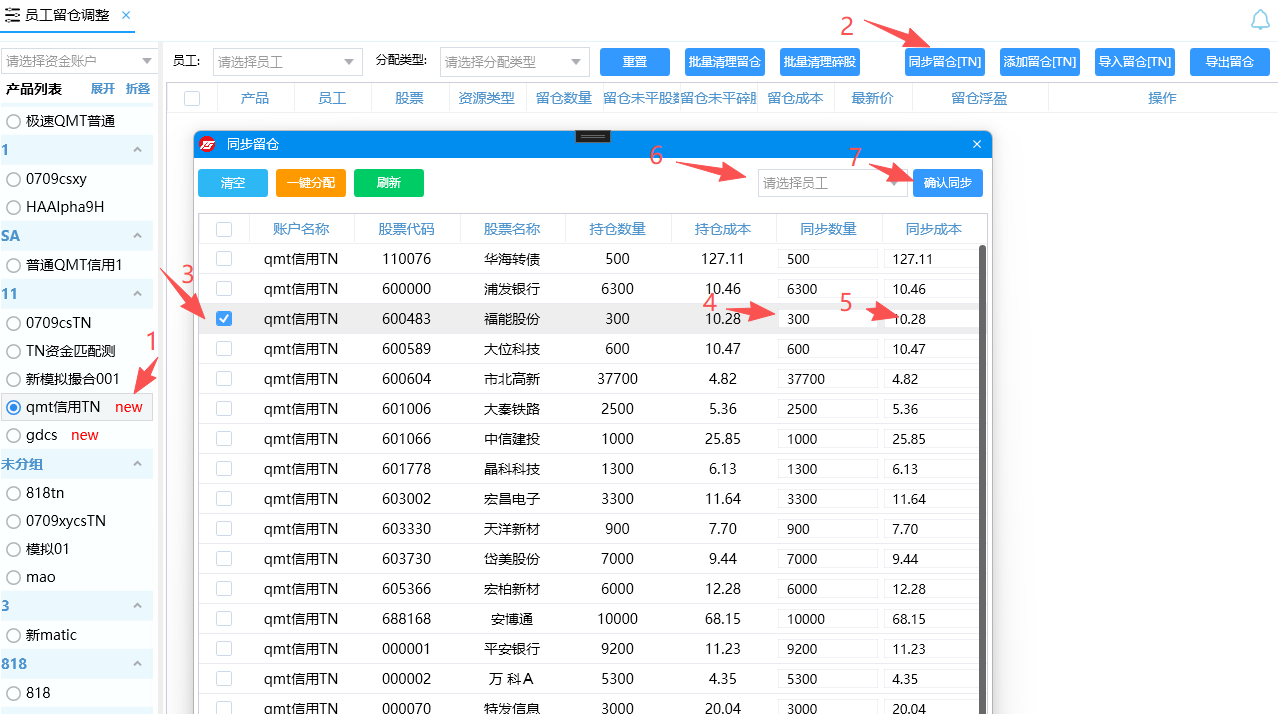The height and width of the screenshot is (714, 1278).
Task: Click the 导入留仓[TN] button
Action: (1135, 62)
